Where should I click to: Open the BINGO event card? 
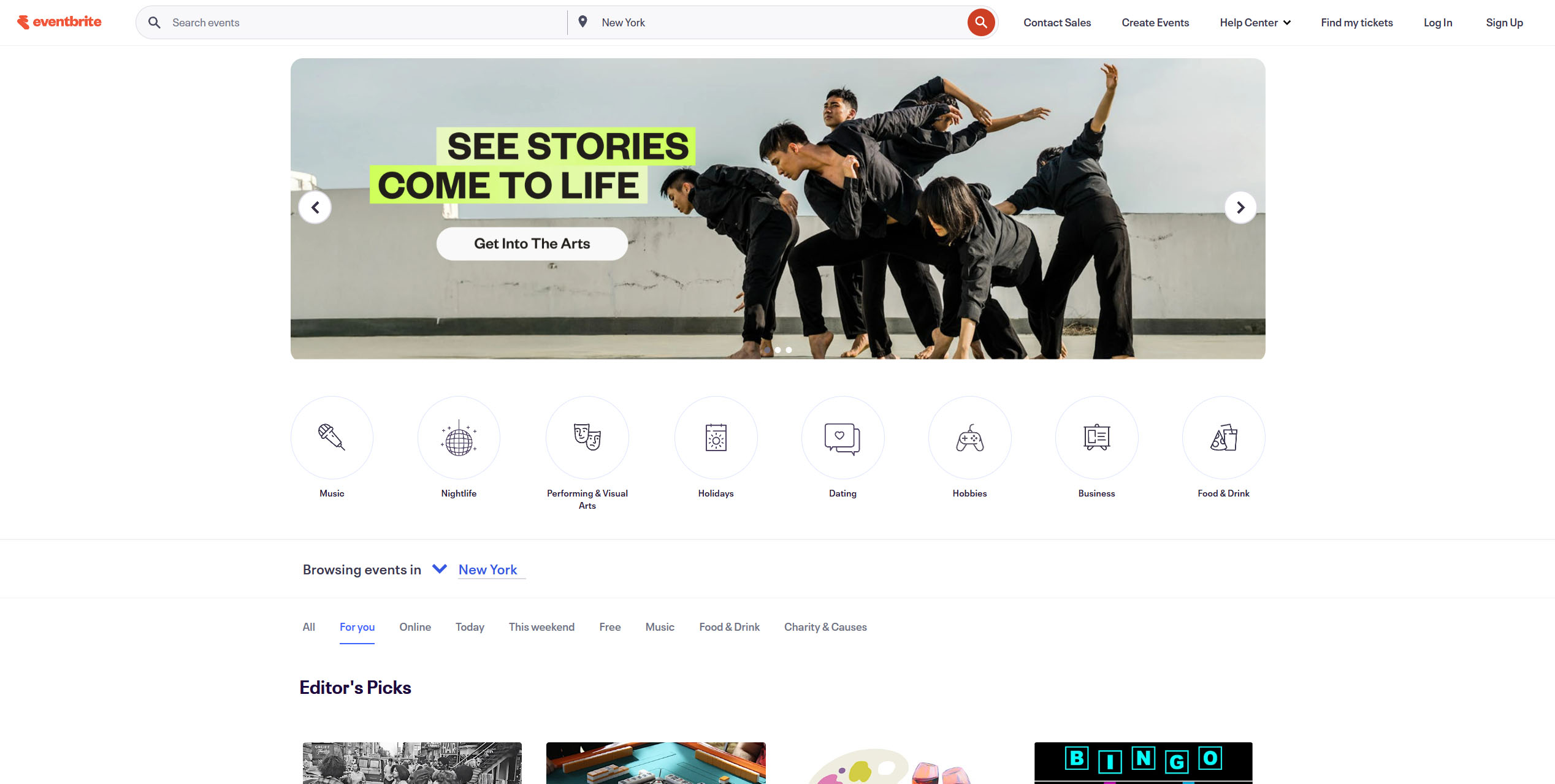click(x=1143, y=763)
